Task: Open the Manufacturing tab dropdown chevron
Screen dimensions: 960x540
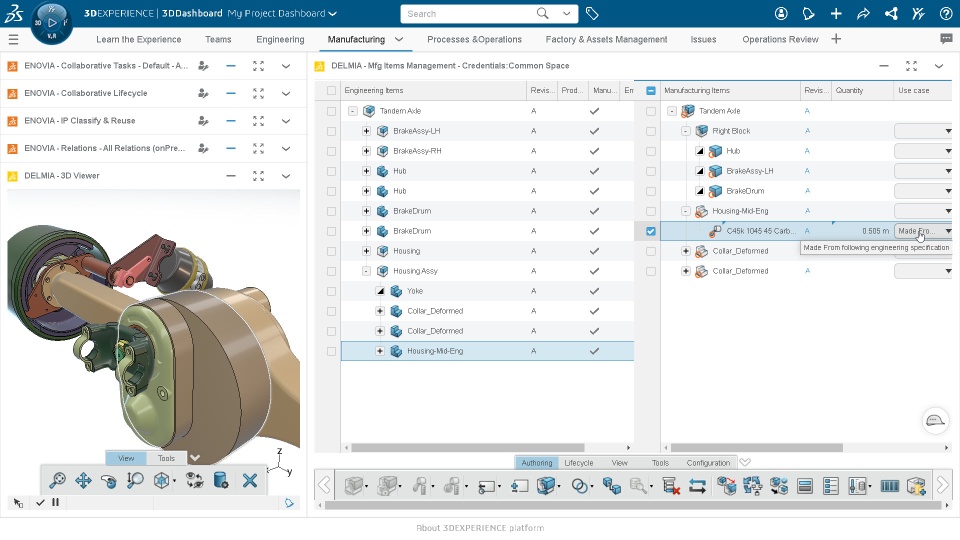Action: point(399,39)
